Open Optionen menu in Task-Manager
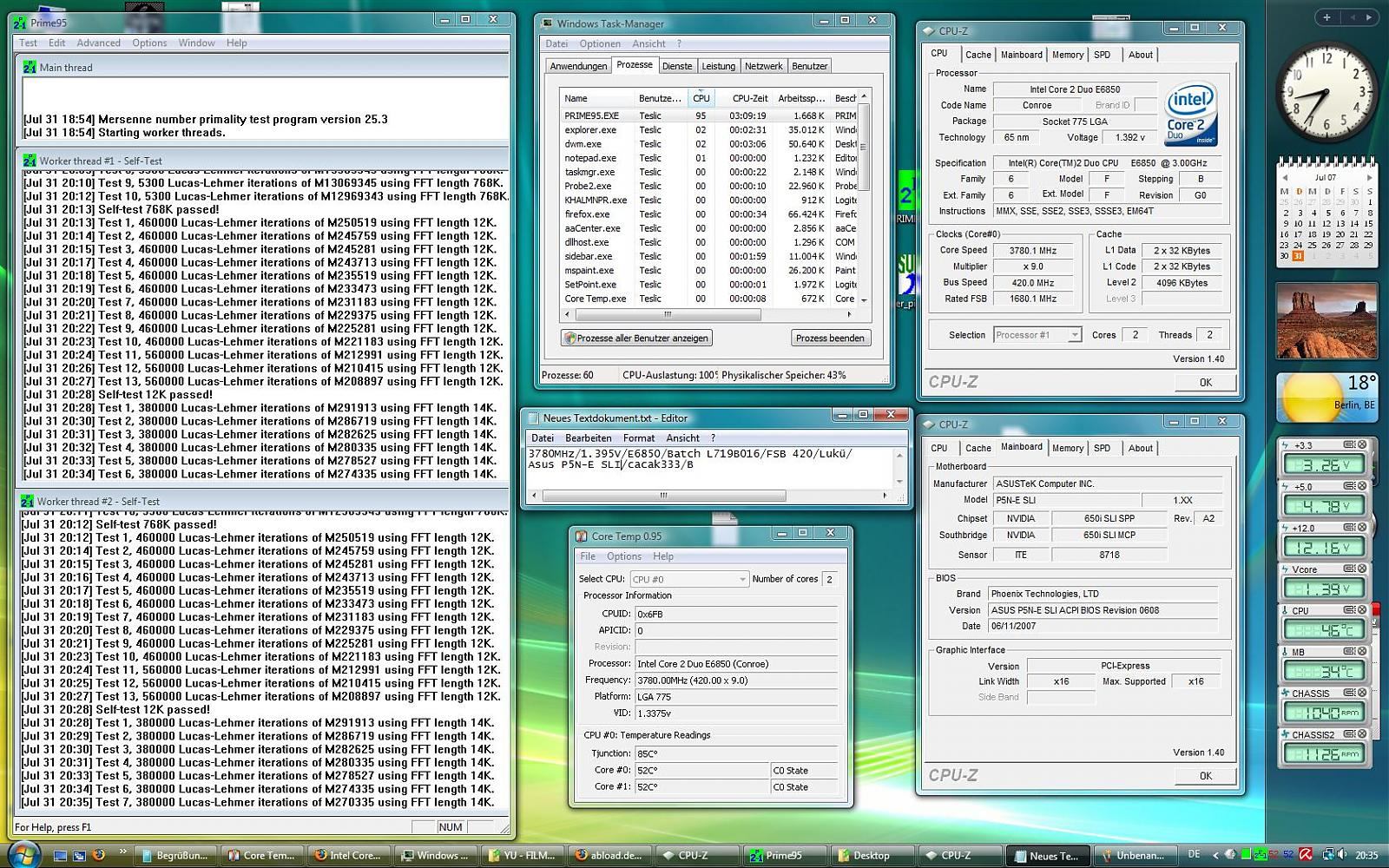This screenshot has height=868, width=1389. tap(600, 43)
